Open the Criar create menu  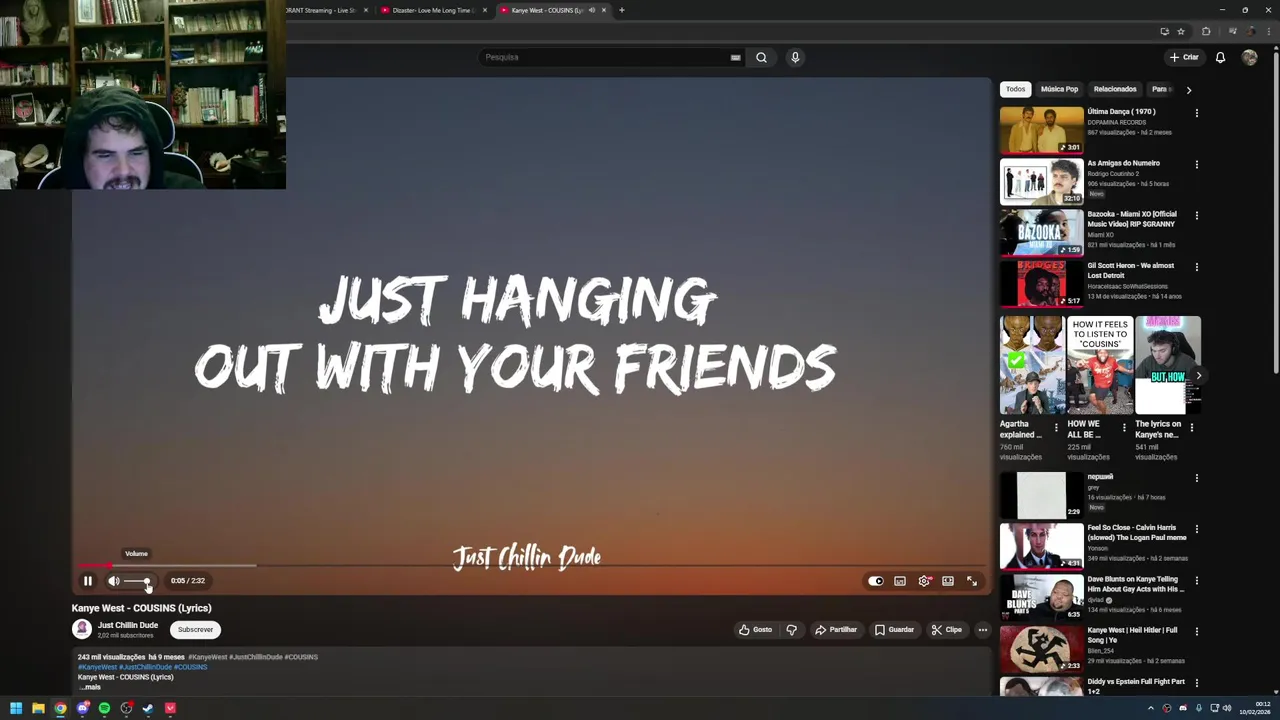pyautogui.click(x=1184, y=57)
